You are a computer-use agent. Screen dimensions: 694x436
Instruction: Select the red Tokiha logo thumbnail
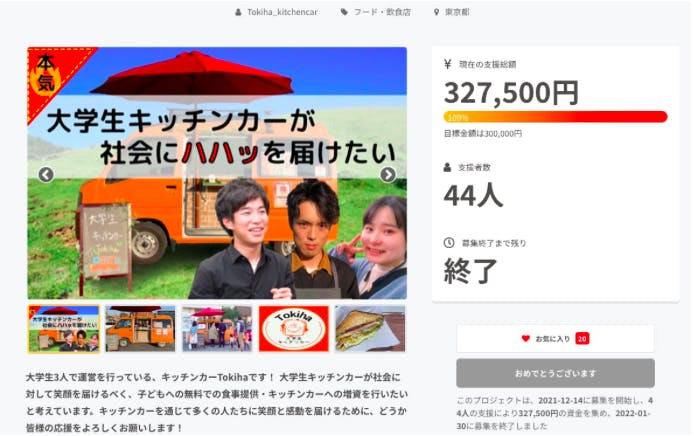[294, 329]
